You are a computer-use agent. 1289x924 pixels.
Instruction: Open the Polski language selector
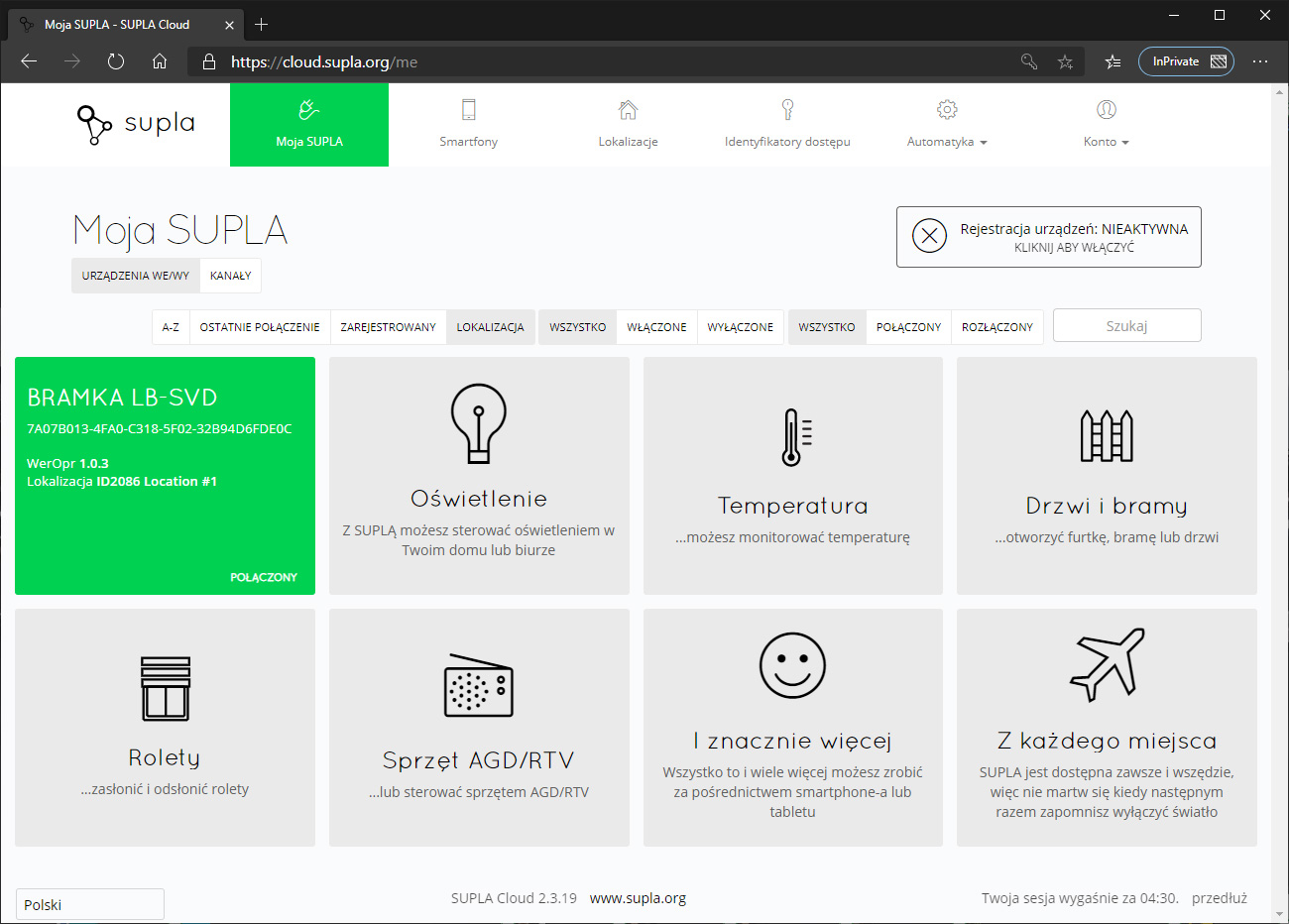click(x=90, y=904)
